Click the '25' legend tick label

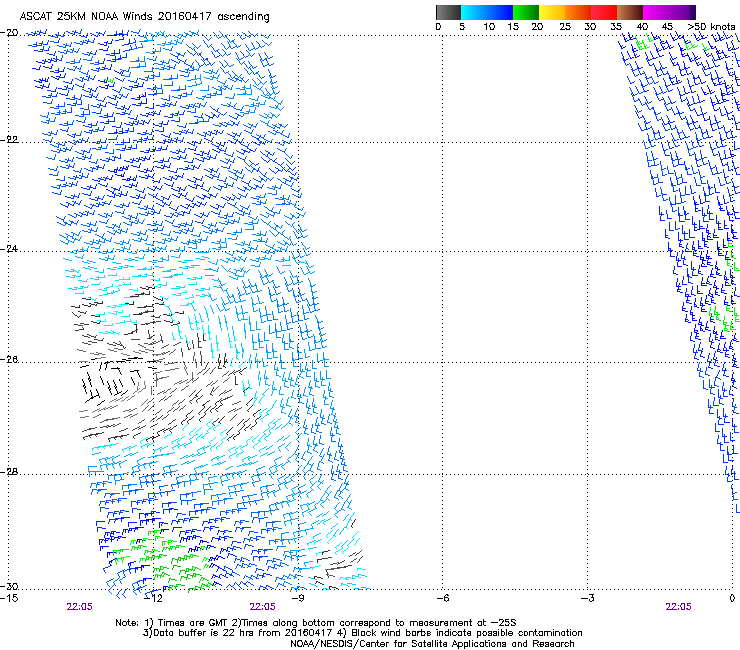tap(565, 27)
